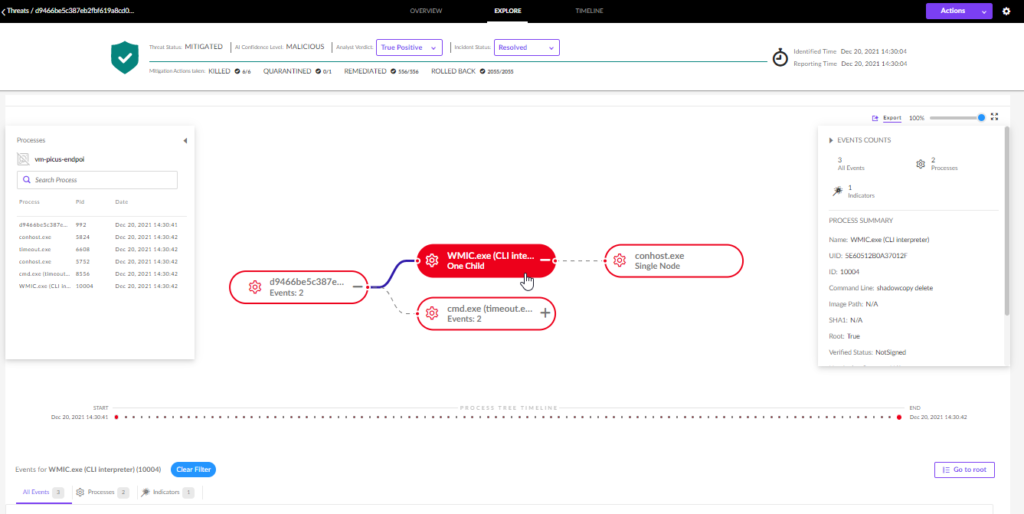
Task: Click the Clear Filter button
Action: tap(193, 469)
